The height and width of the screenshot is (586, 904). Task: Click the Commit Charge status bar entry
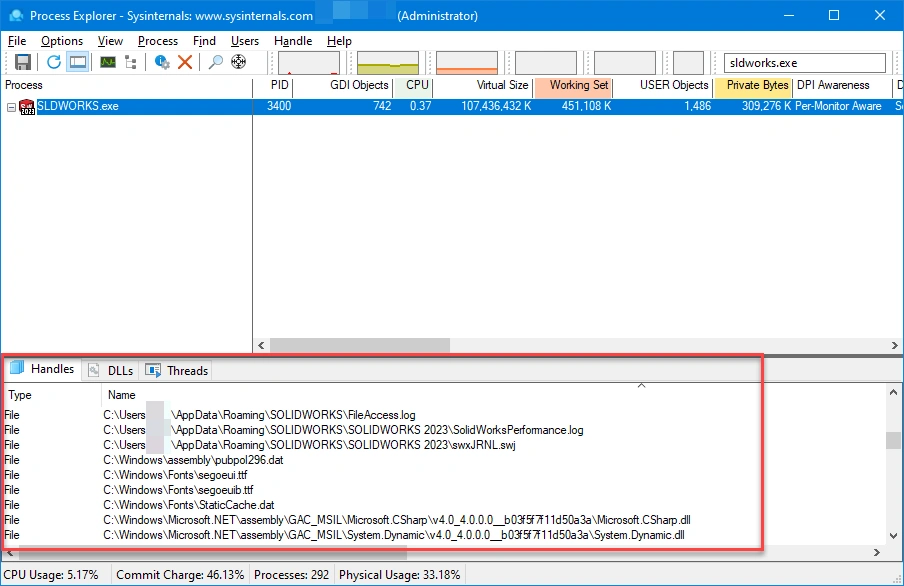[180, 575]
